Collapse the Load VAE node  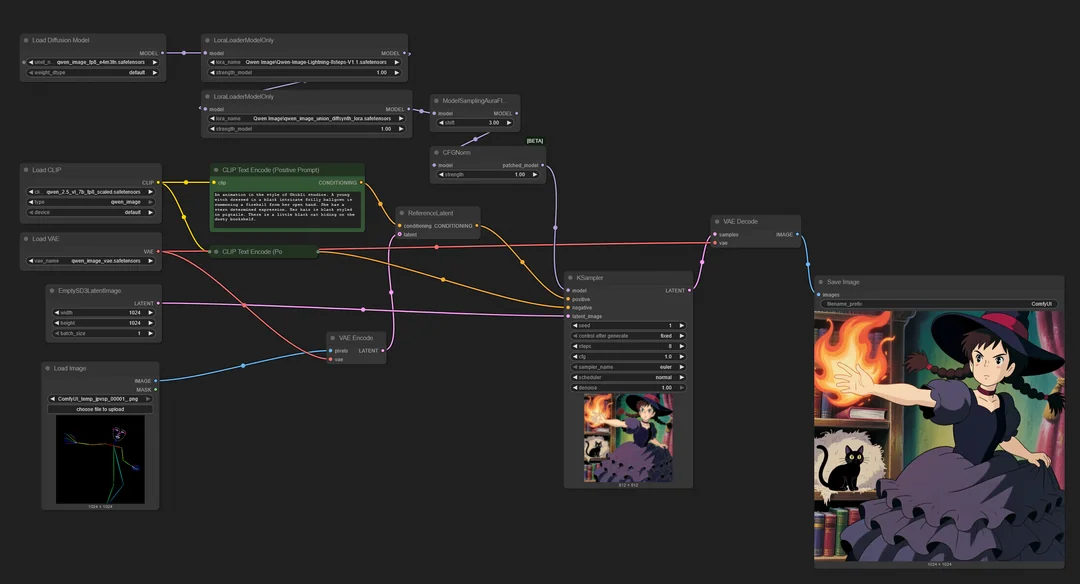(26, 238)
